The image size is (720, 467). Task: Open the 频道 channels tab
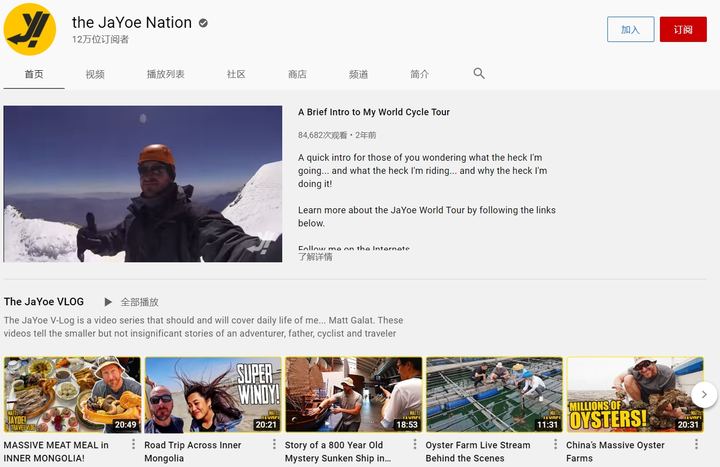pos(358,74)
